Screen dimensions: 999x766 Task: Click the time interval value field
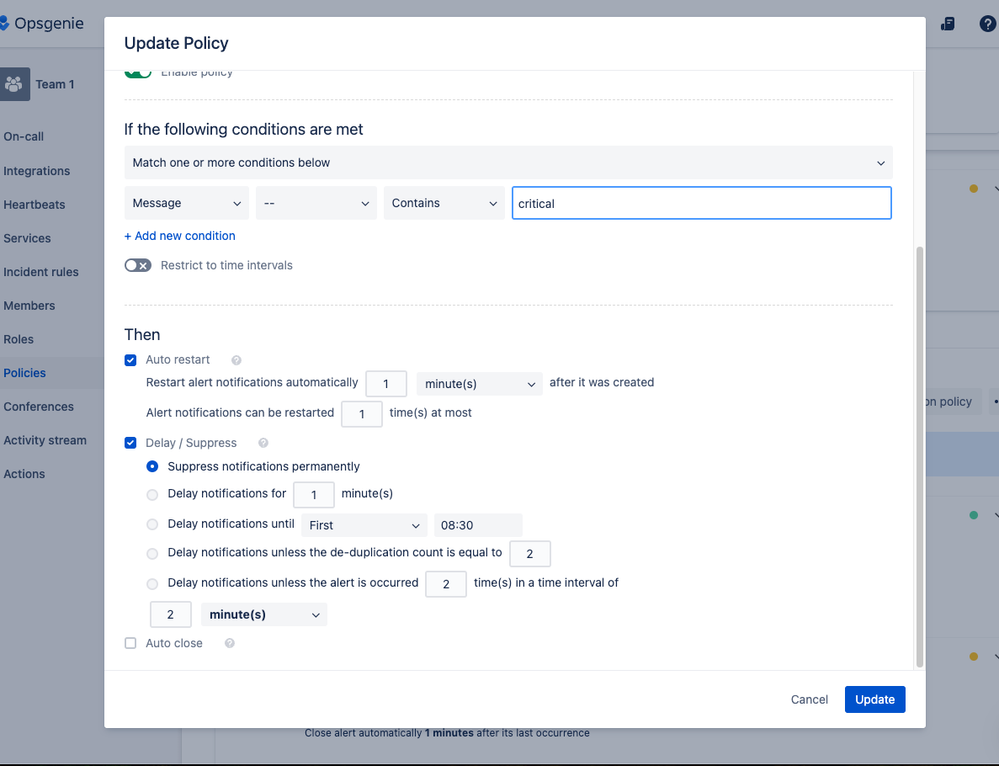171,614
